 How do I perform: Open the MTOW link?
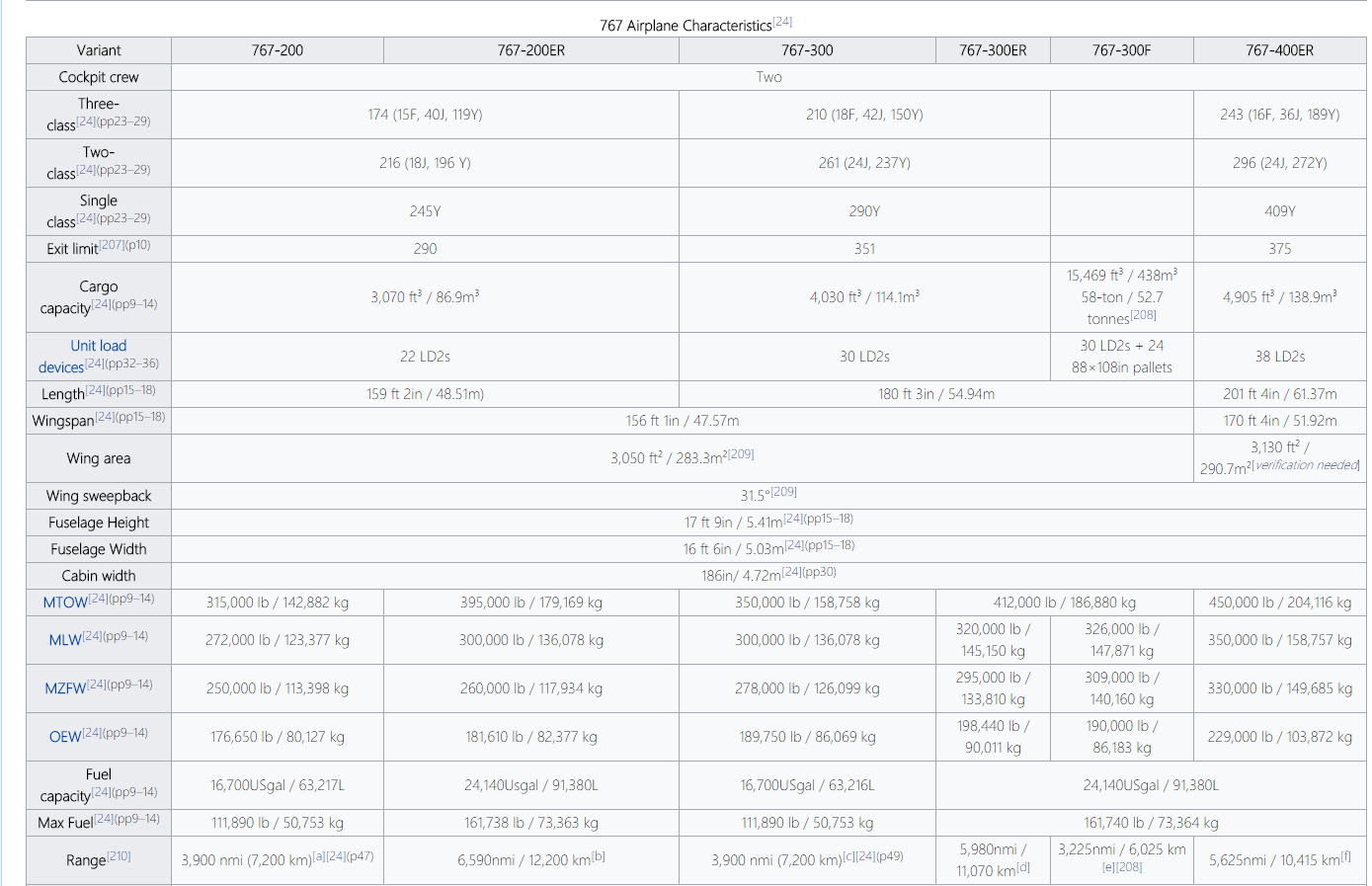[x=65, y=603]
